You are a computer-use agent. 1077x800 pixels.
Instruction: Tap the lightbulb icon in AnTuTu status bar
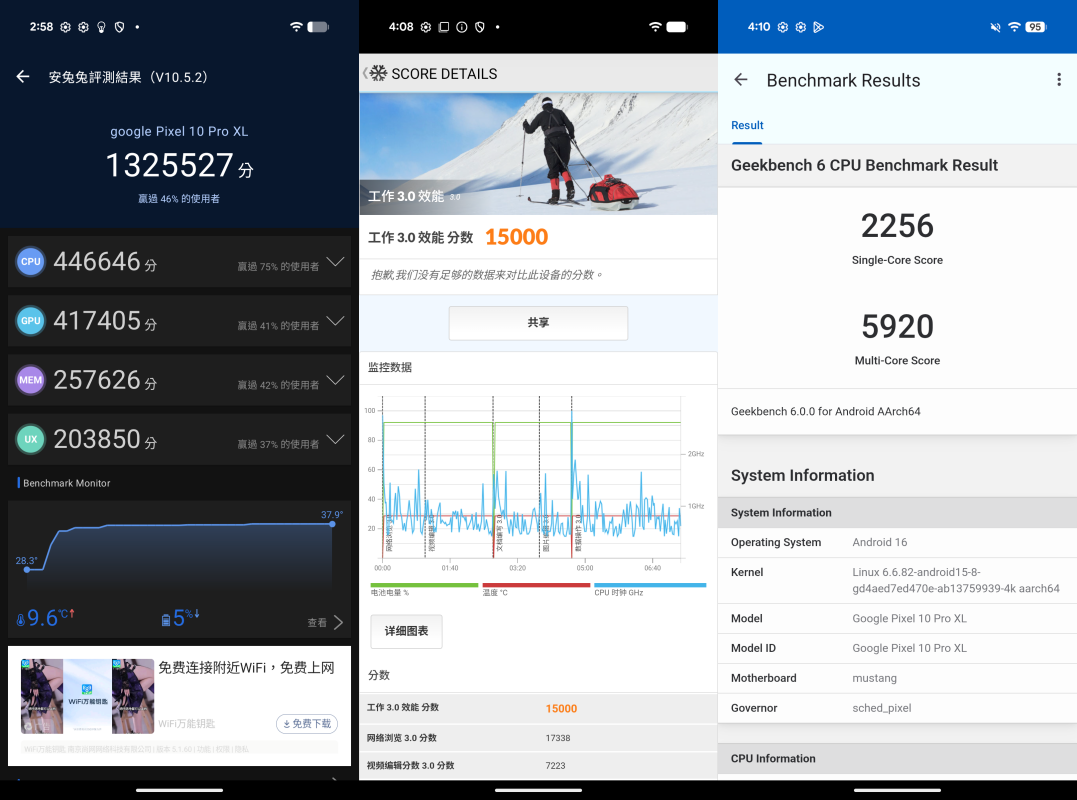pyautogui.click(x=101, y=27)
